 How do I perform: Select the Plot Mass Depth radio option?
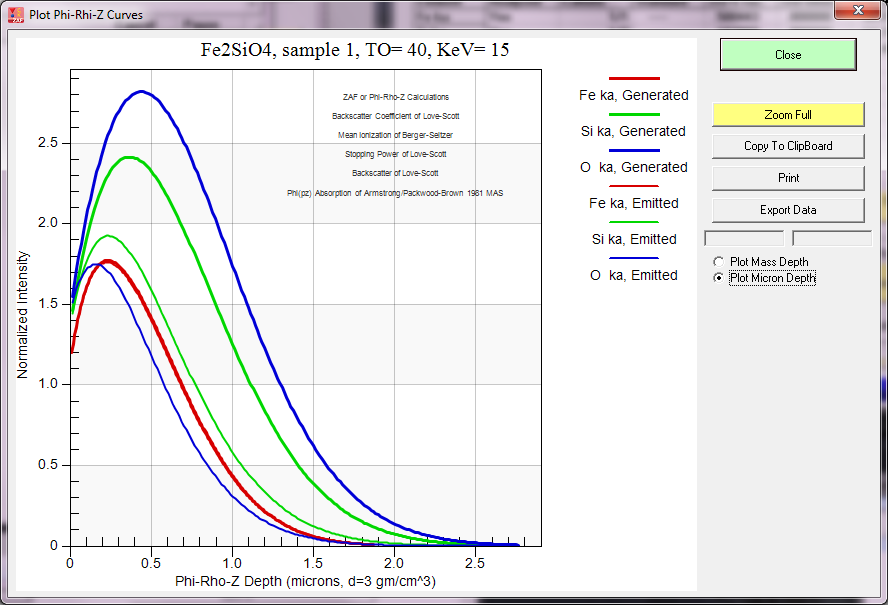pos(719,262)
